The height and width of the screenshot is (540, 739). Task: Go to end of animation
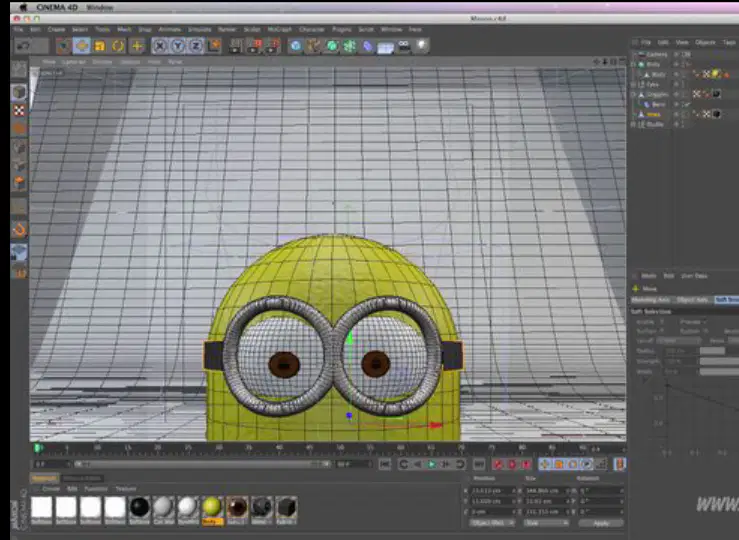479,465
